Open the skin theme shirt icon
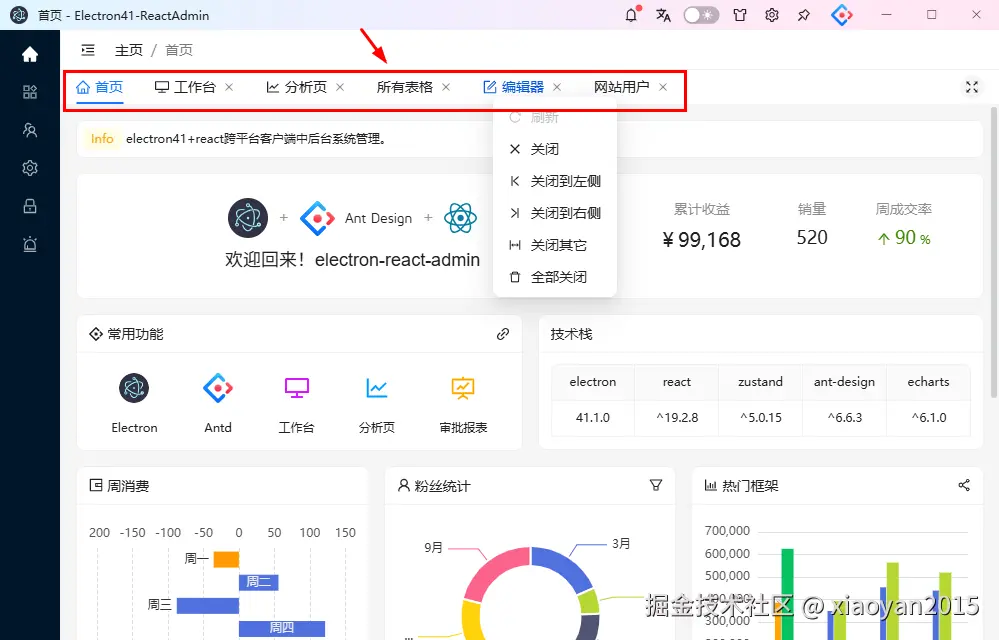The height and width of the screenshot is (640, 999). click(x=740, y=15)
